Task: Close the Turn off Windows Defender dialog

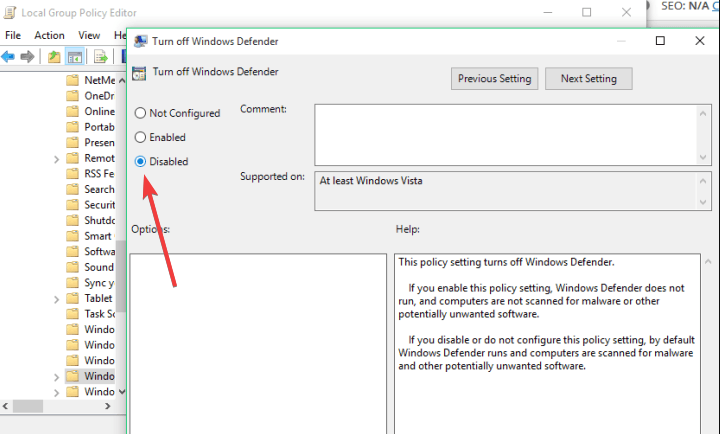Action: (x=700, y=41)
